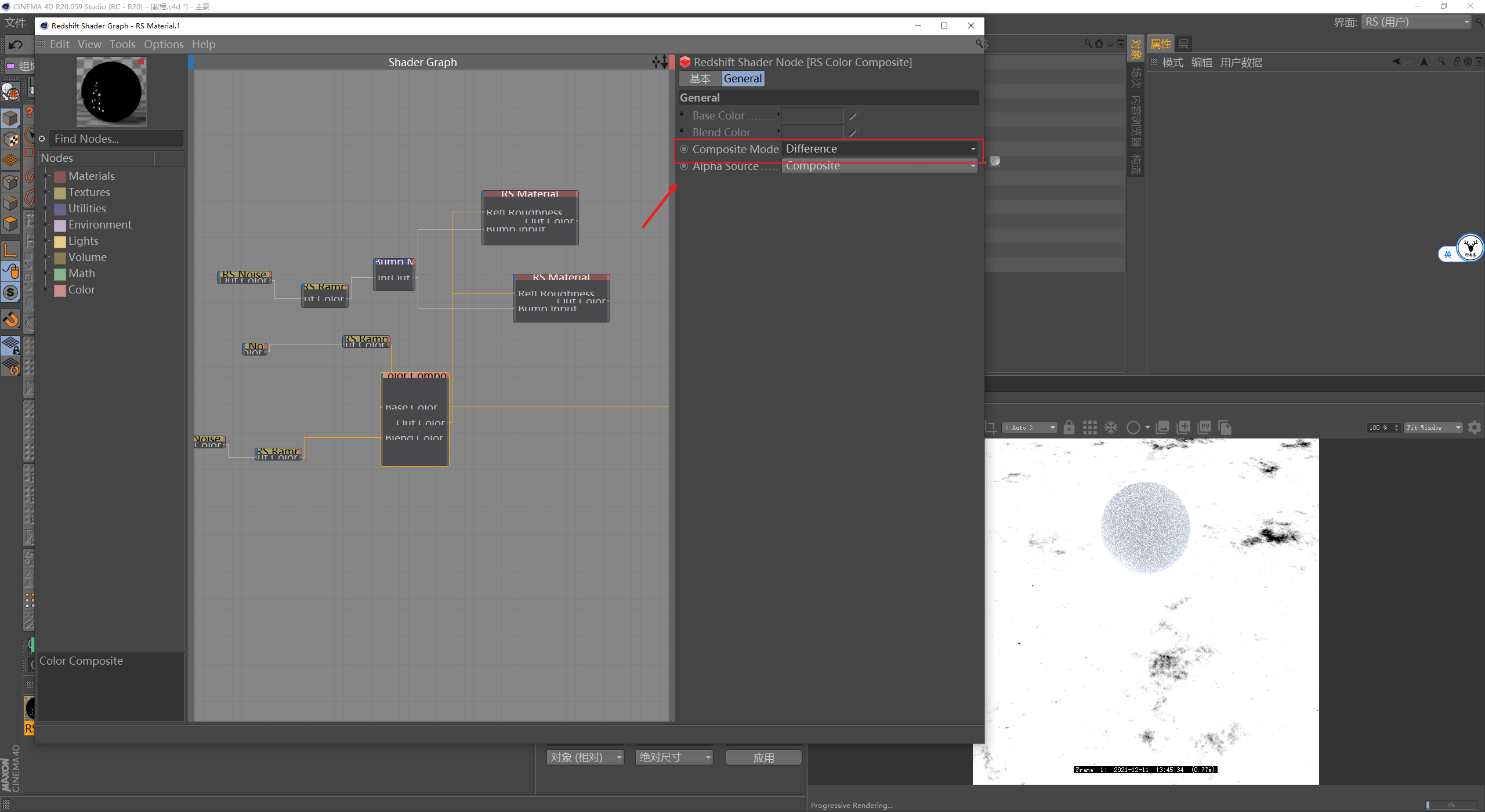The width and height of the screenshot is (1485, 812).
Task: Open the Fit Window dropdown
Action: pos(1433,427)
